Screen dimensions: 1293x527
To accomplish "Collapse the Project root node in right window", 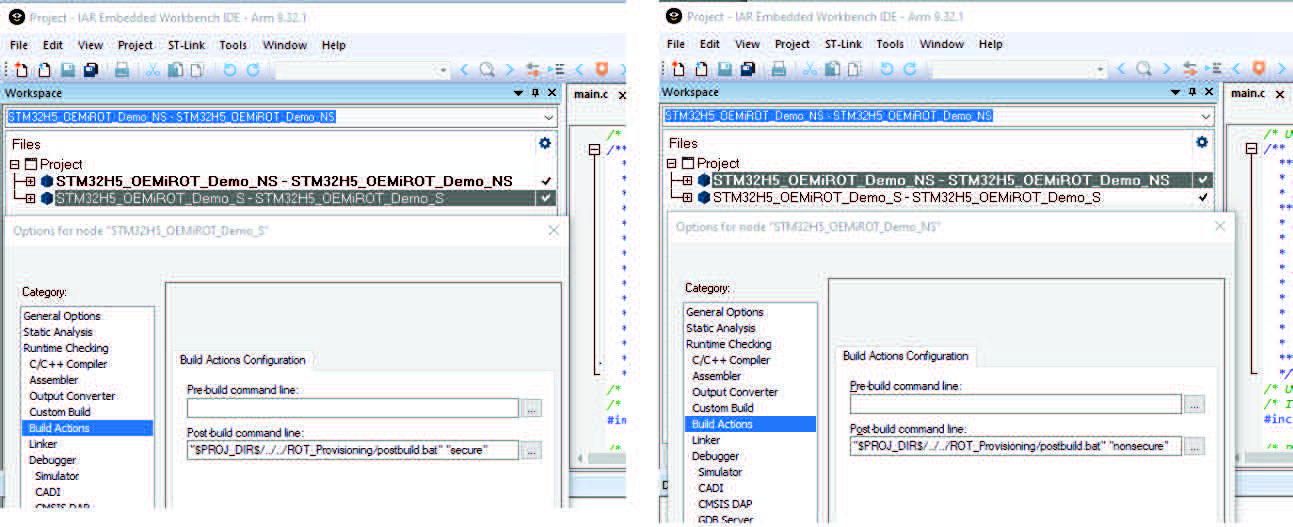I will [672, 163].
